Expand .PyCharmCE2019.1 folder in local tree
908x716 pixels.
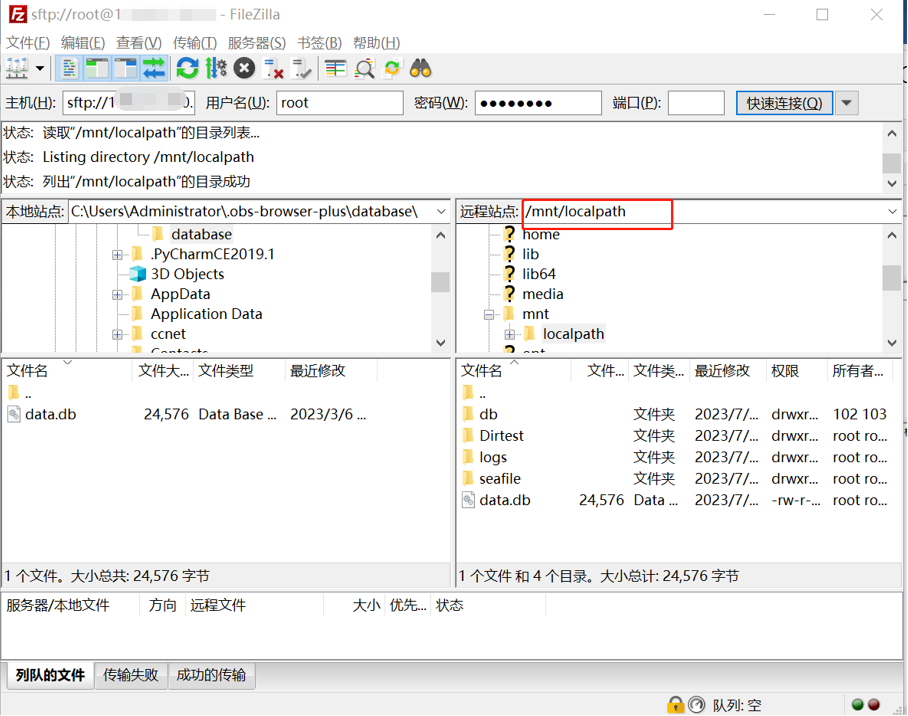coord(118,254)
